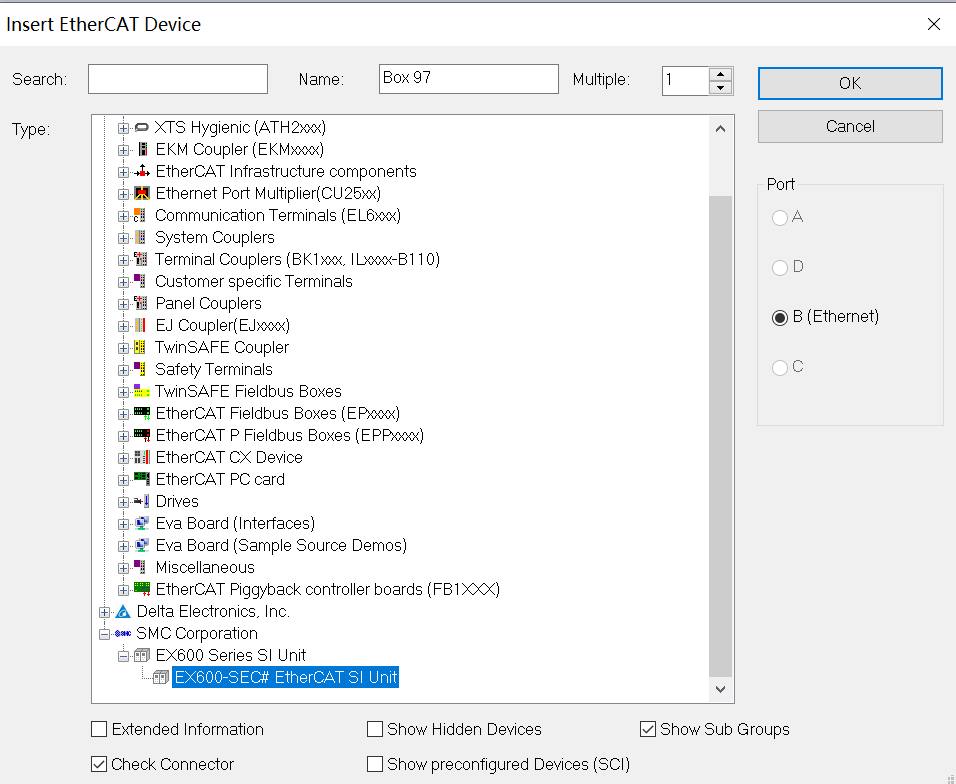The image size is (956, 784).
Task: Enable the Extended Information checkbox
Action: click(x=99, y=729)
